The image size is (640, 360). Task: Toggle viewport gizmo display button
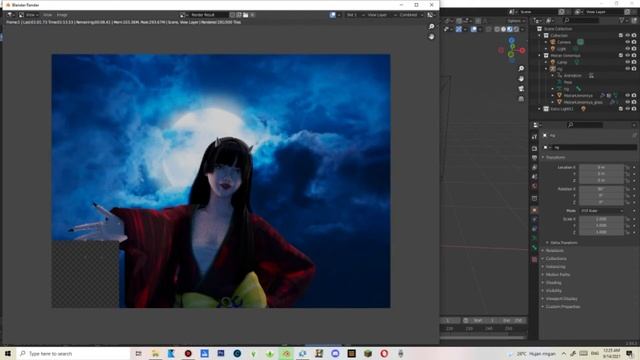(459, 29)
